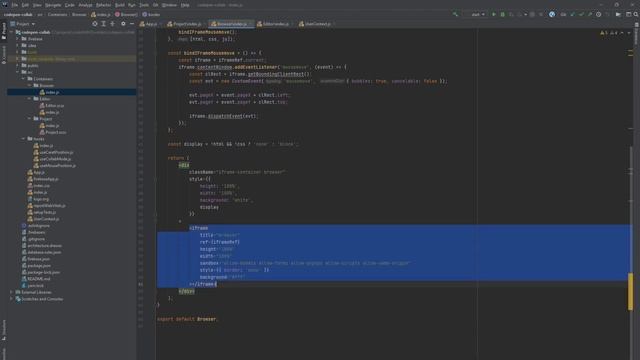This screenshot has width=640, height=360.
Task: Click the Containers breadcrumb in navigation bar
Action: [57, 14]
